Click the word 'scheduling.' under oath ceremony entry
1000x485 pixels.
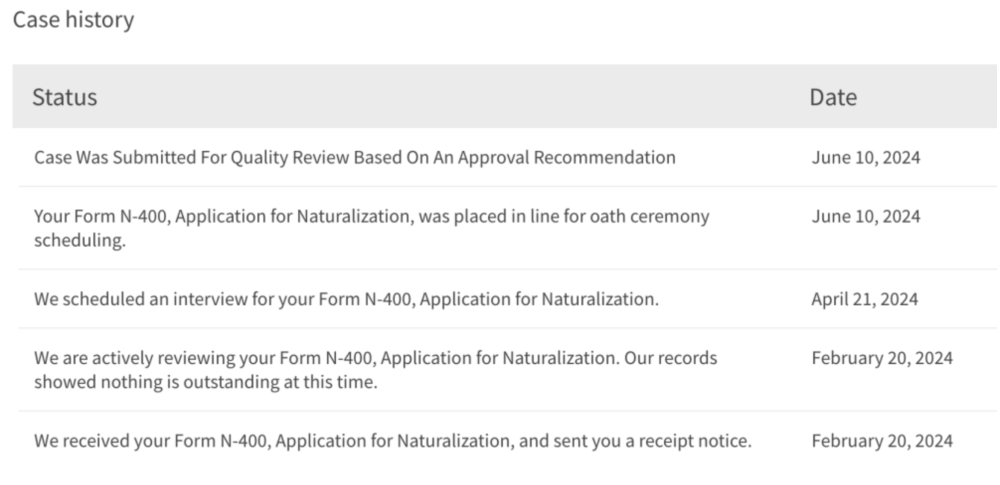[80, 241]
